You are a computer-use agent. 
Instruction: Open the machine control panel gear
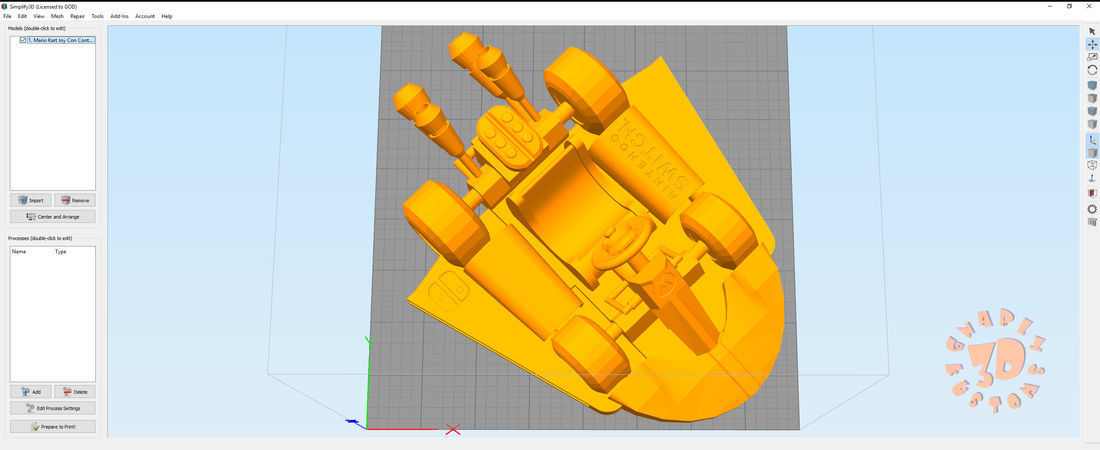1092,209
